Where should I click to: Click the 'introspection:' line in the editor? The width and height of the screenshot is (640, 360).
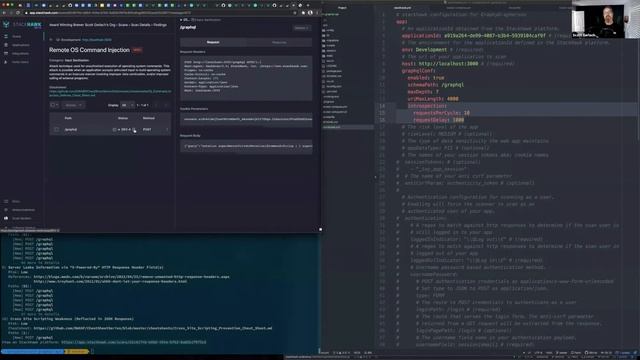pos(427,106)
